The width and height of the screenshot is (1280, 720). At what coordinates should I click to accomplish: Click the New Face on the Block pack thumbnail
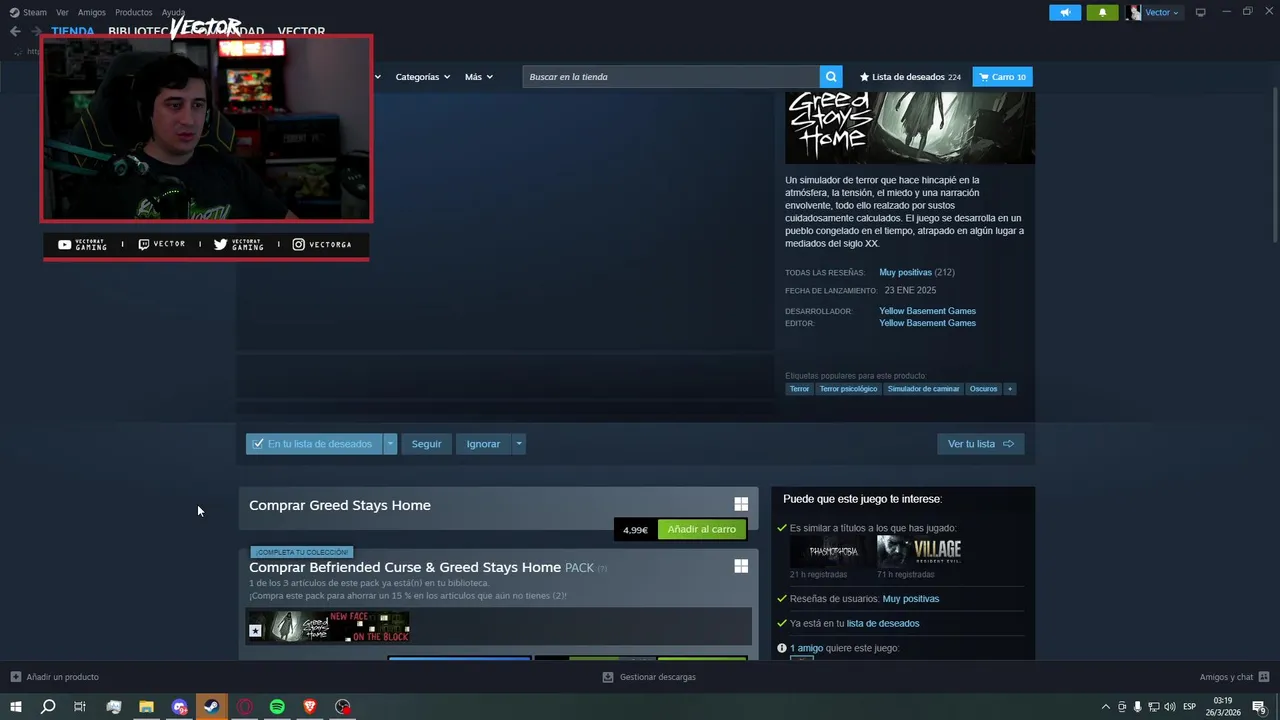[x=370, y=627]
